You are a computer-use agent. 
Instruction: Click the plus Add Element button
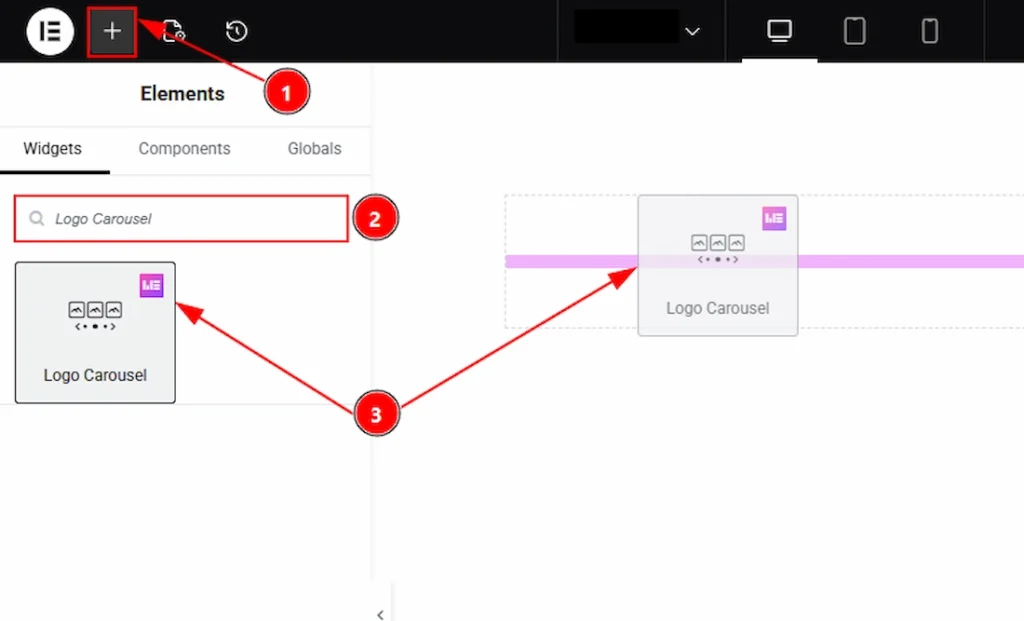tap(112, 31)
